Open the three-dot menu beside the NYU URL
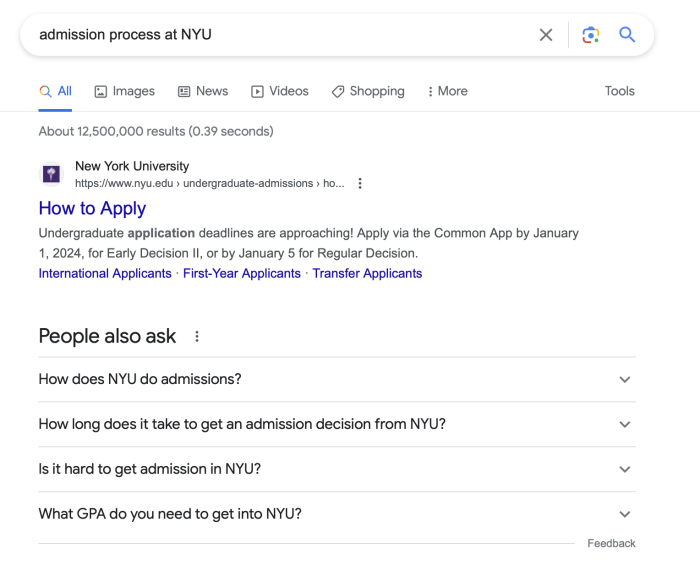The width and height of the screenshot is (700, 565). pos(360,183)
